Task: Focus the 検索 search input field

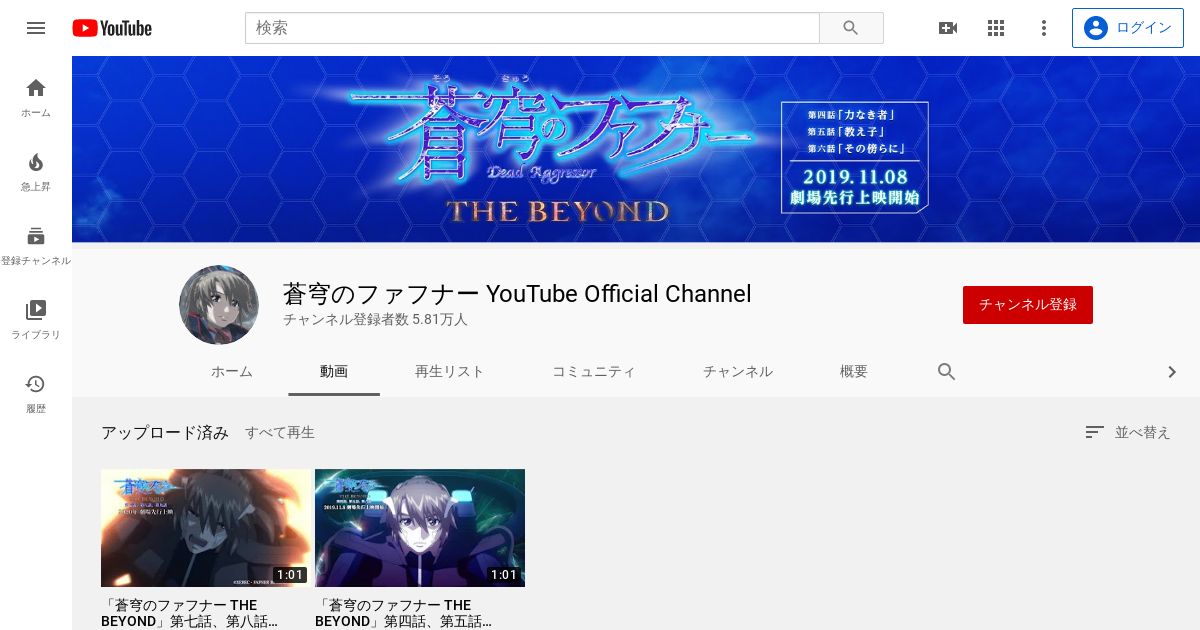Action: [532, 28]
